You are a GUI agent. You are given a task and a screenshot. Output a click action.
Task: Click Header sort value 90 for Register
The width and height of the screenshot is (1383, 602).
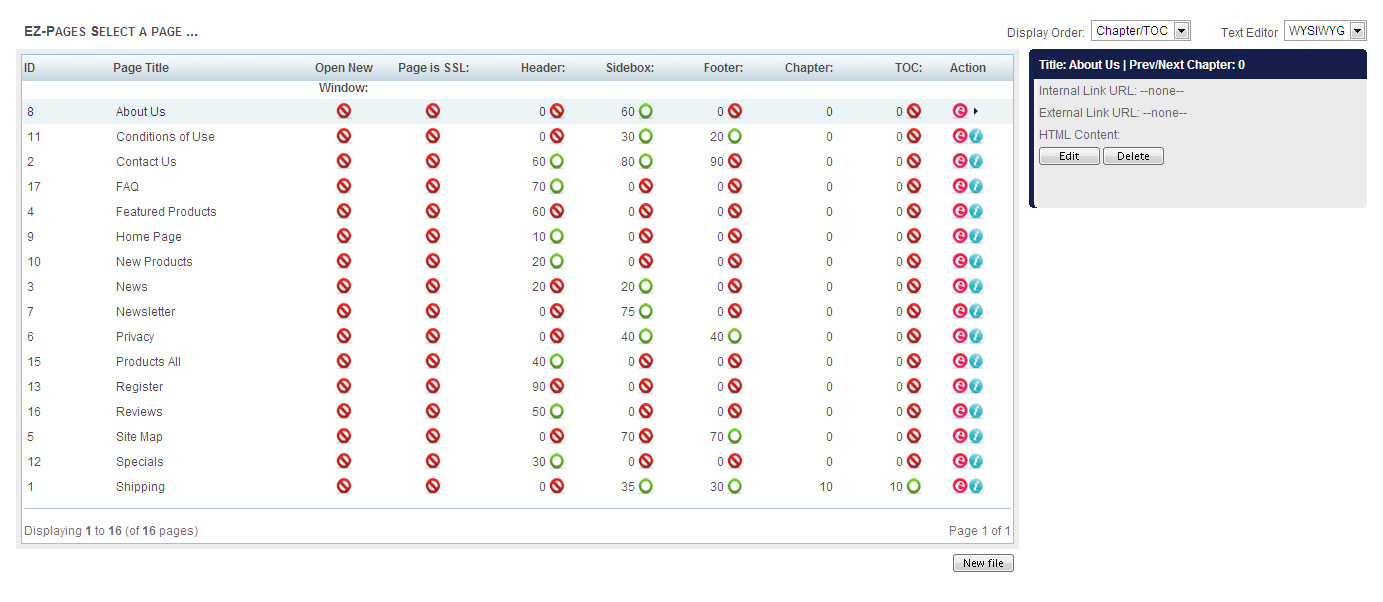point(539,386)
